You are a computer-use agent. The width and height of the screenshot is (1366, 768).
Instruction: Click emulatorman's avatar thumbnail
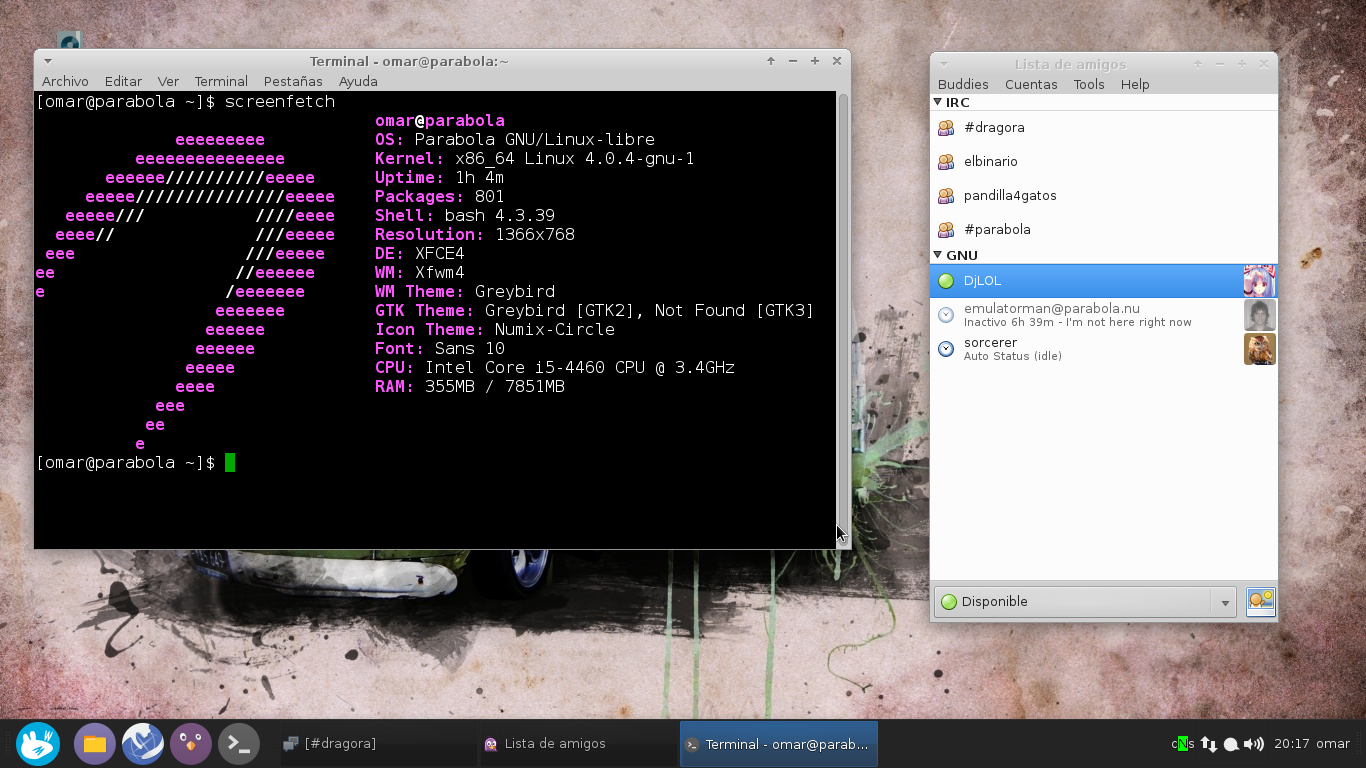1259,315
